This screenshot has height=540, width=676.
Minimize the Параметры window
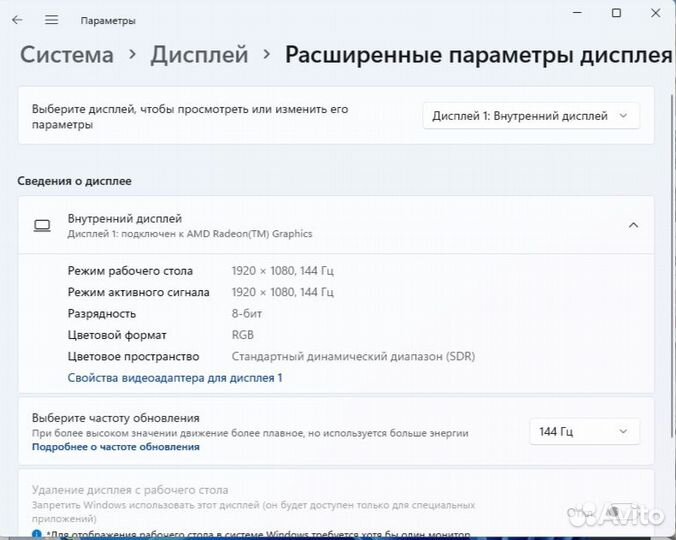(577, 13)
